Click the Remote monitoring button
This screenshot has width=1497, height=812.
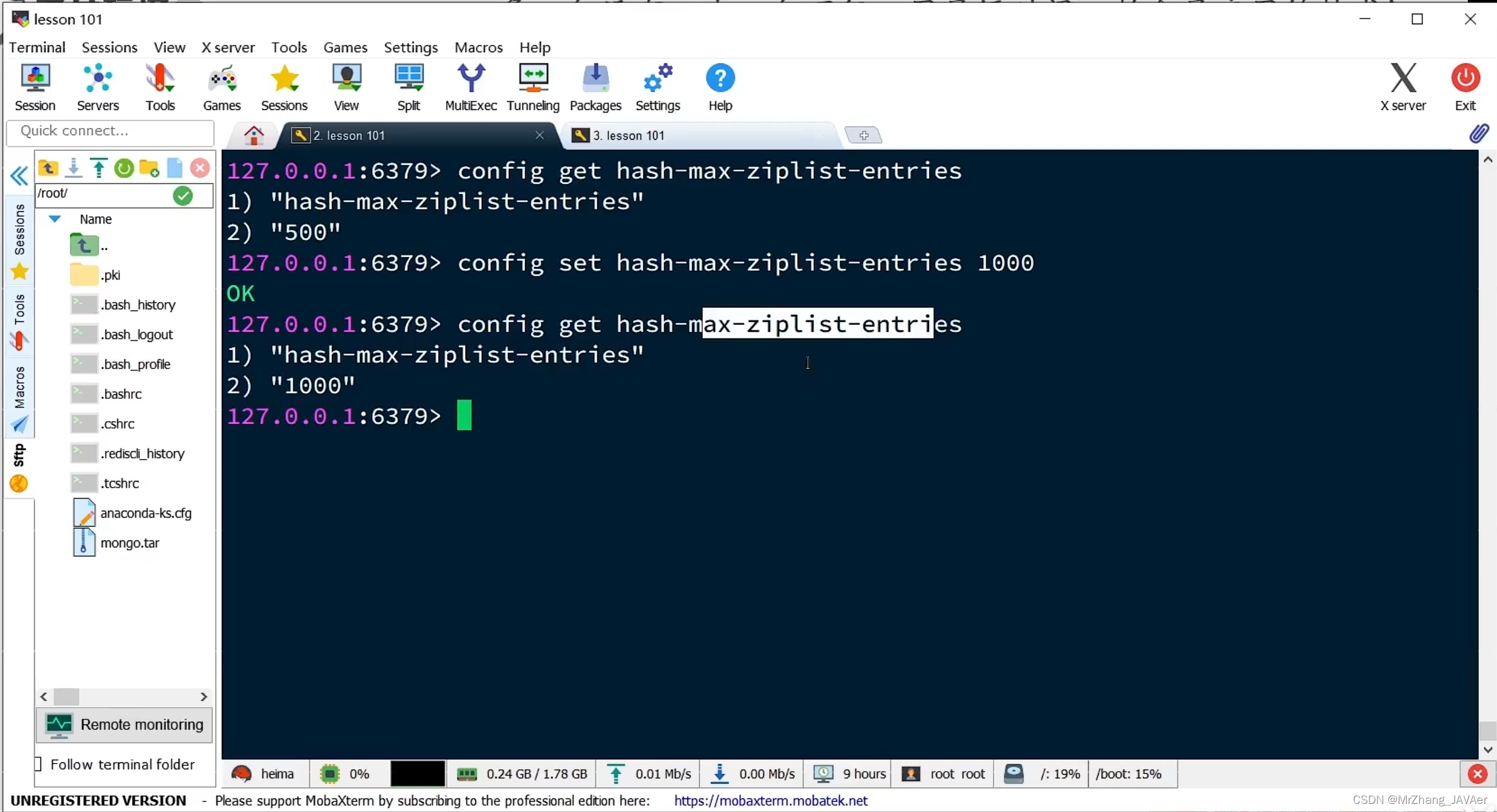pyautogui.click(x=124, y=724)
